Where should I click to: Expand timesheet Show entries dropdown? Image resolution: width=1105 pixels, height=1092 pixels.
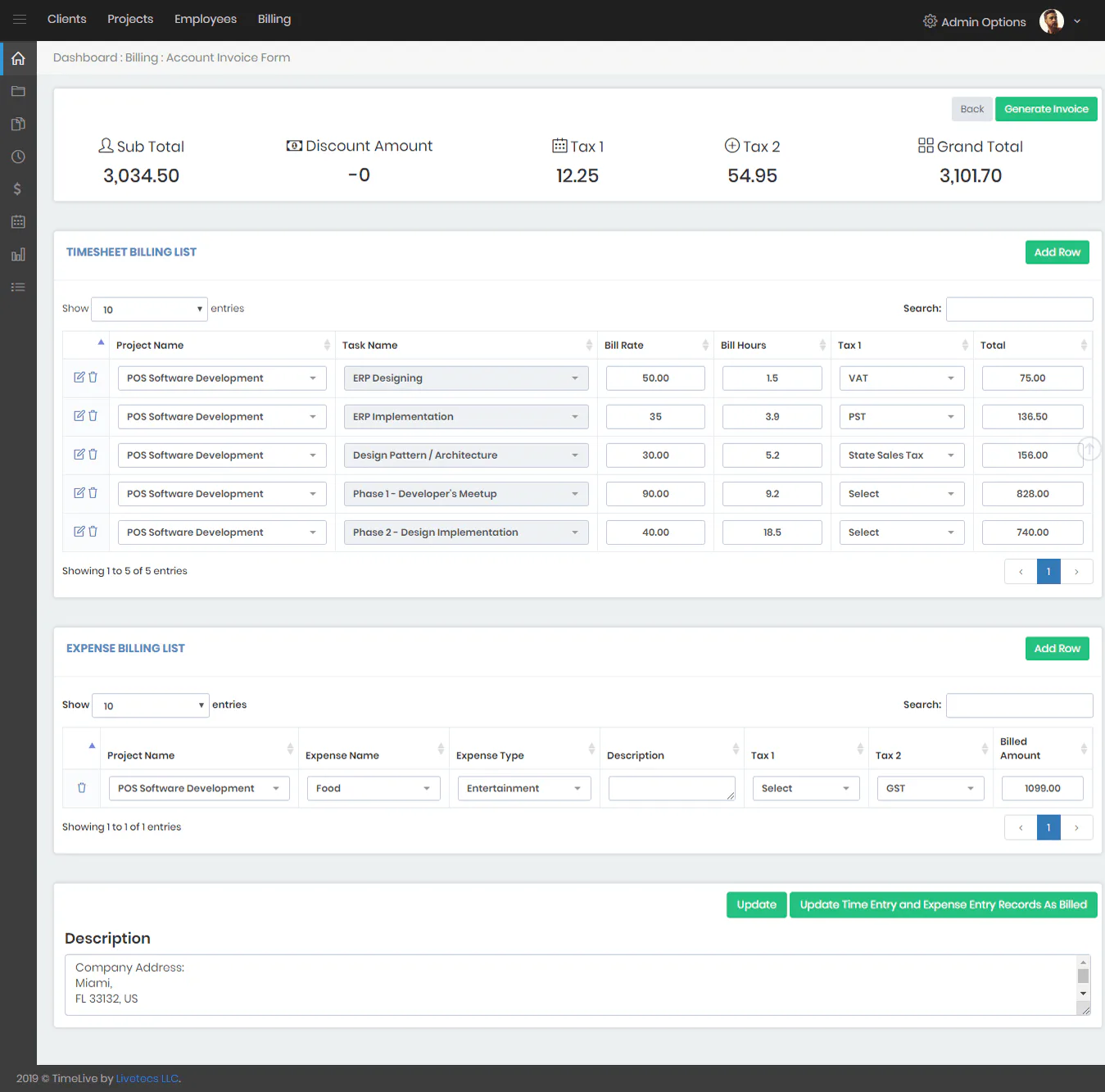(149, 309)
